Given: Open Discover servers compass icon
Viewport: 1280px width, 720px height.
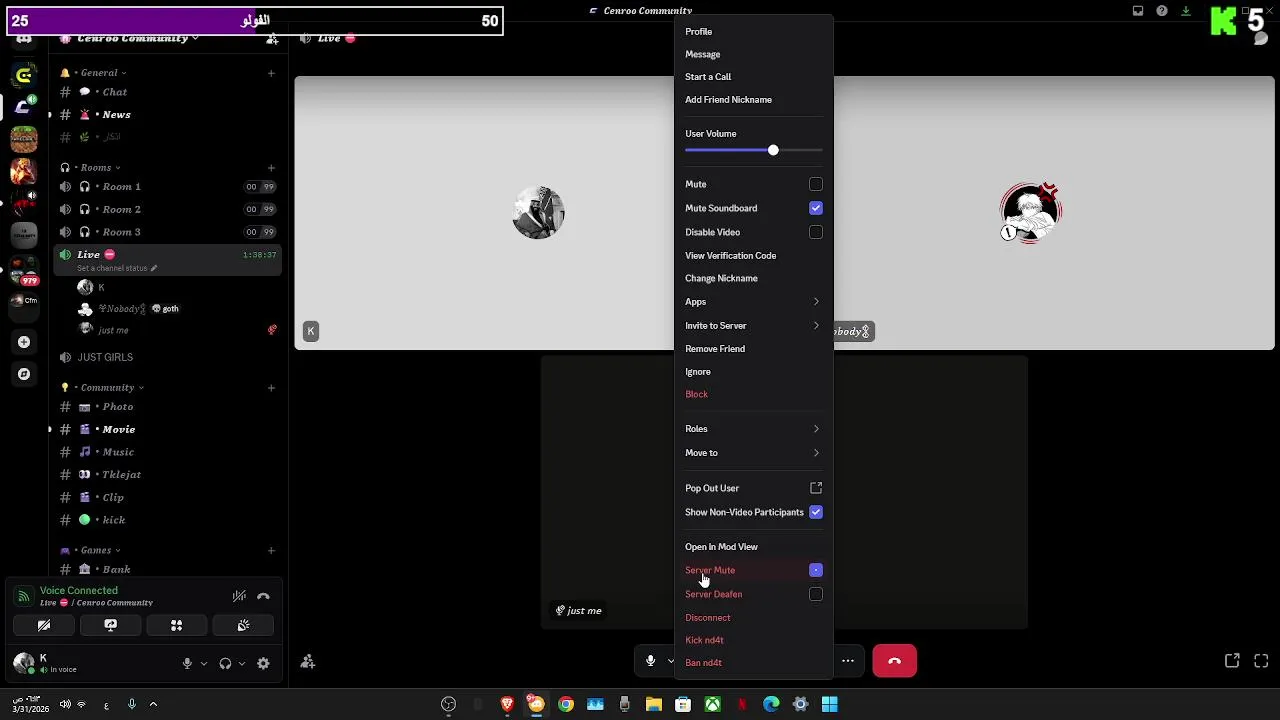Looking at the screenshot, I should 24,374.
